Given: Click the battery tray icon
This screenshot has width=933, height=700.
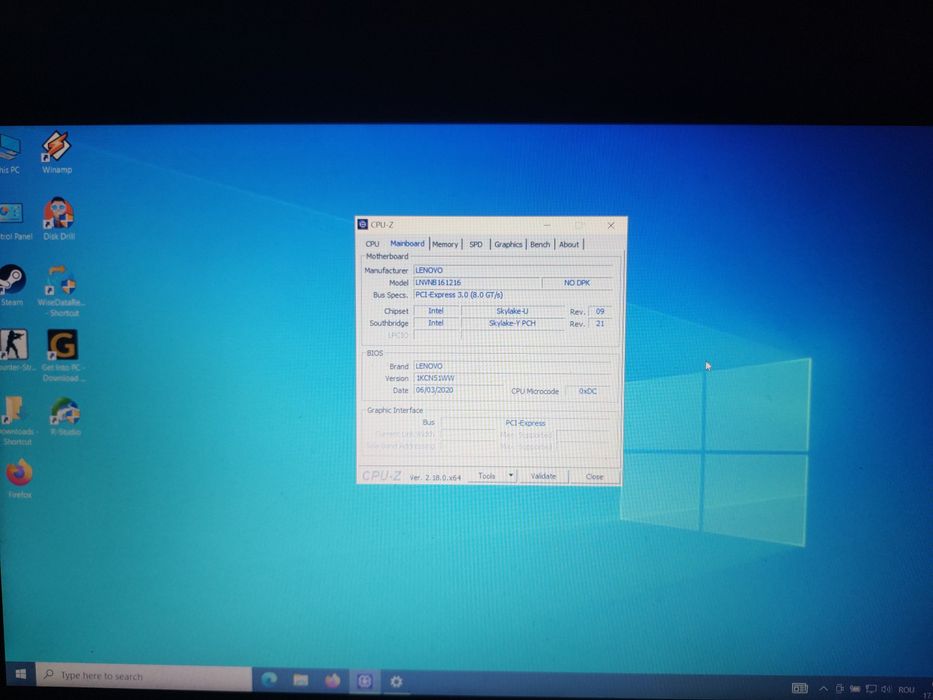Looking at the screenshot, I should [855, 689].
